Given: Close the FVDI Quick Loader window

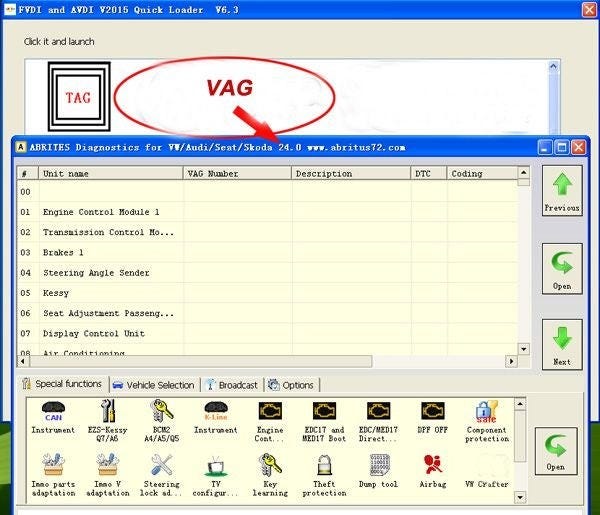Looking at the screenshot, I should coord(589,10).
